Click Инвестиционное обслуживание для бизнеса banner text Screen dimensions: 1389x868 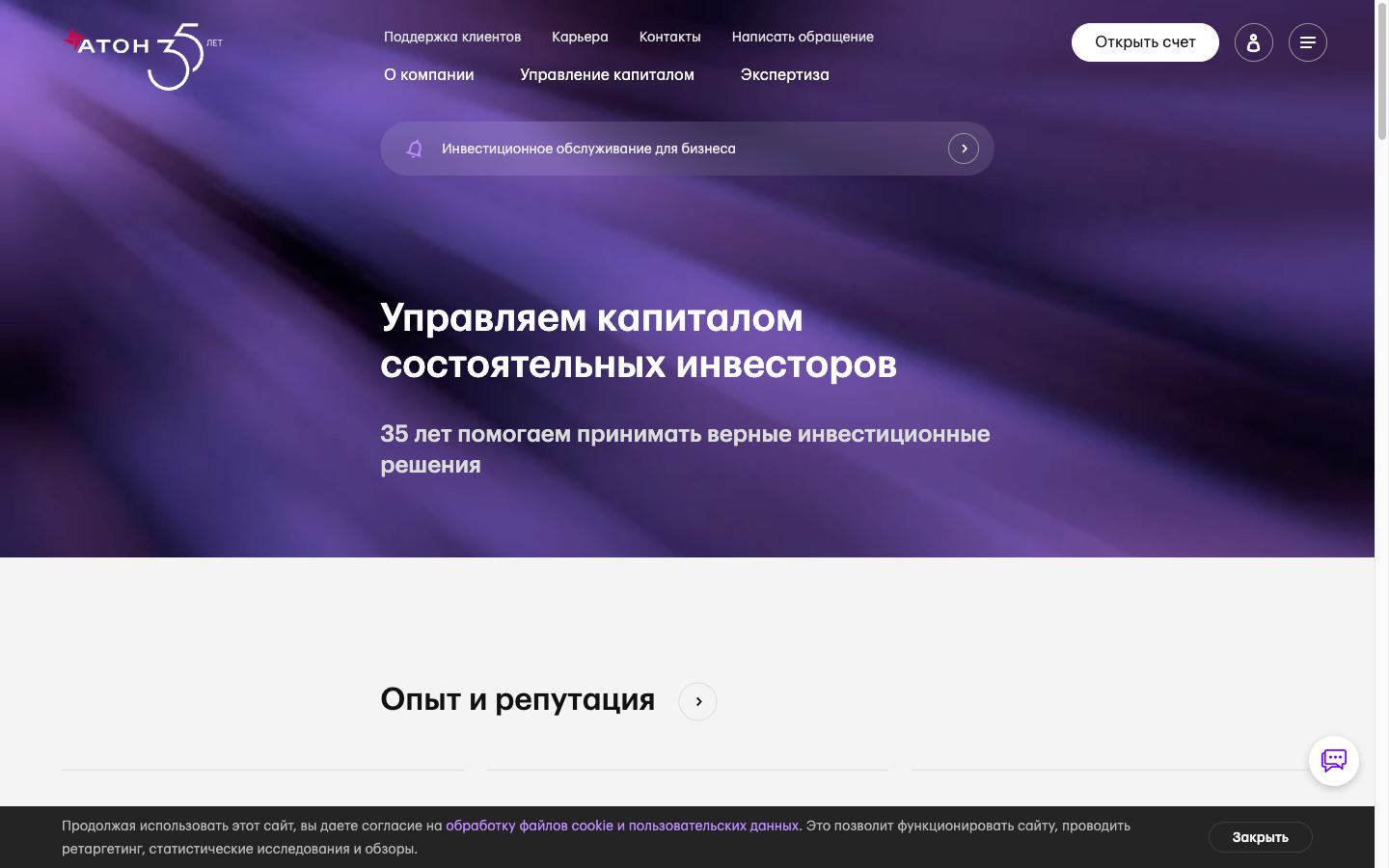(588, 149)
